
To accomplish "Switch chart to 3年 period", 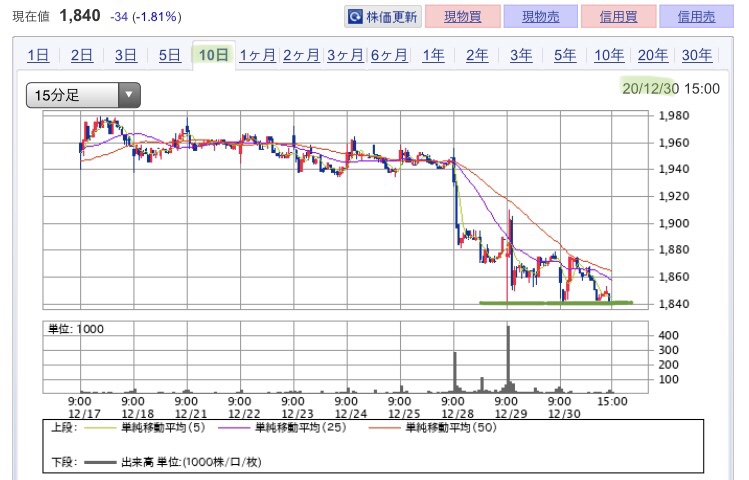I will tap(521, 55).
